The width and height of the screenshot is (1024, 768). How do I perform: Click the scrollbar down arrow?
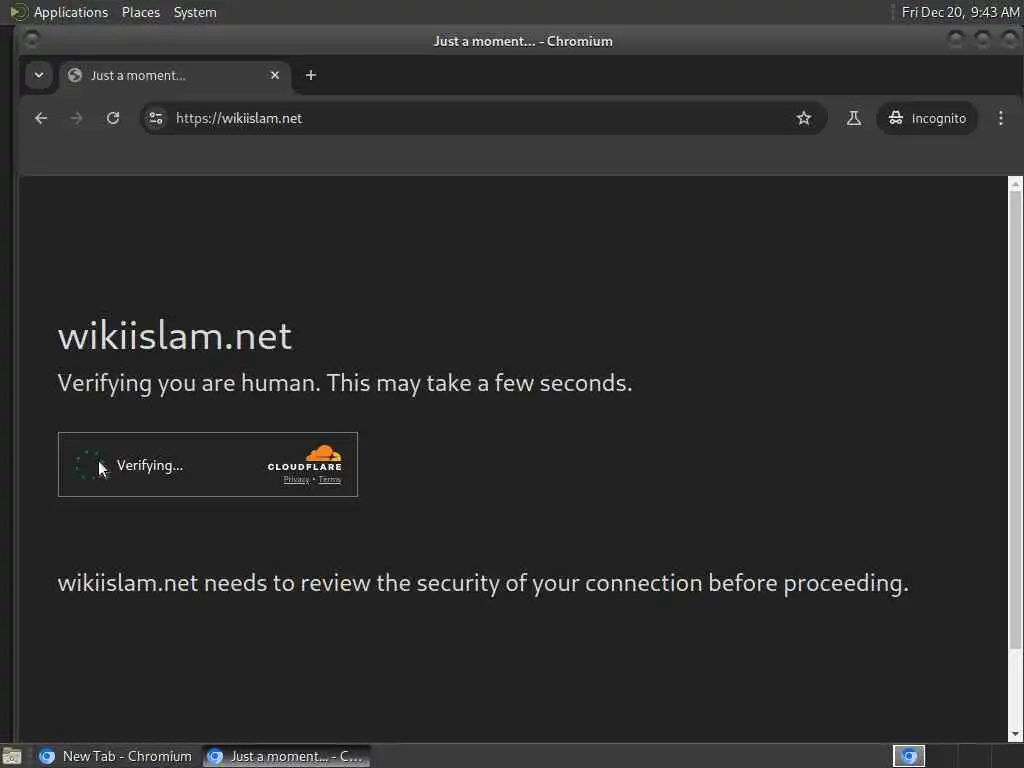(x=1015, y=734)
